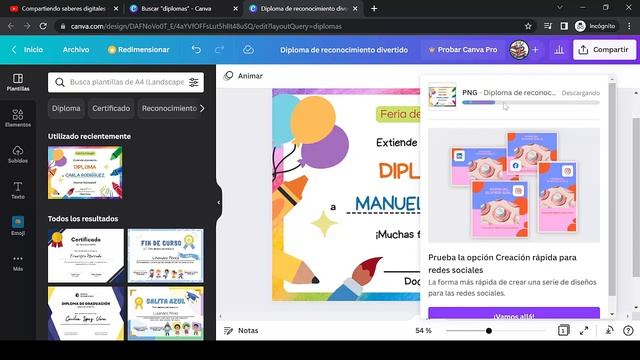640x360 pixels.
Task: Click the template search input field
Action: click(x=126, y=82)
